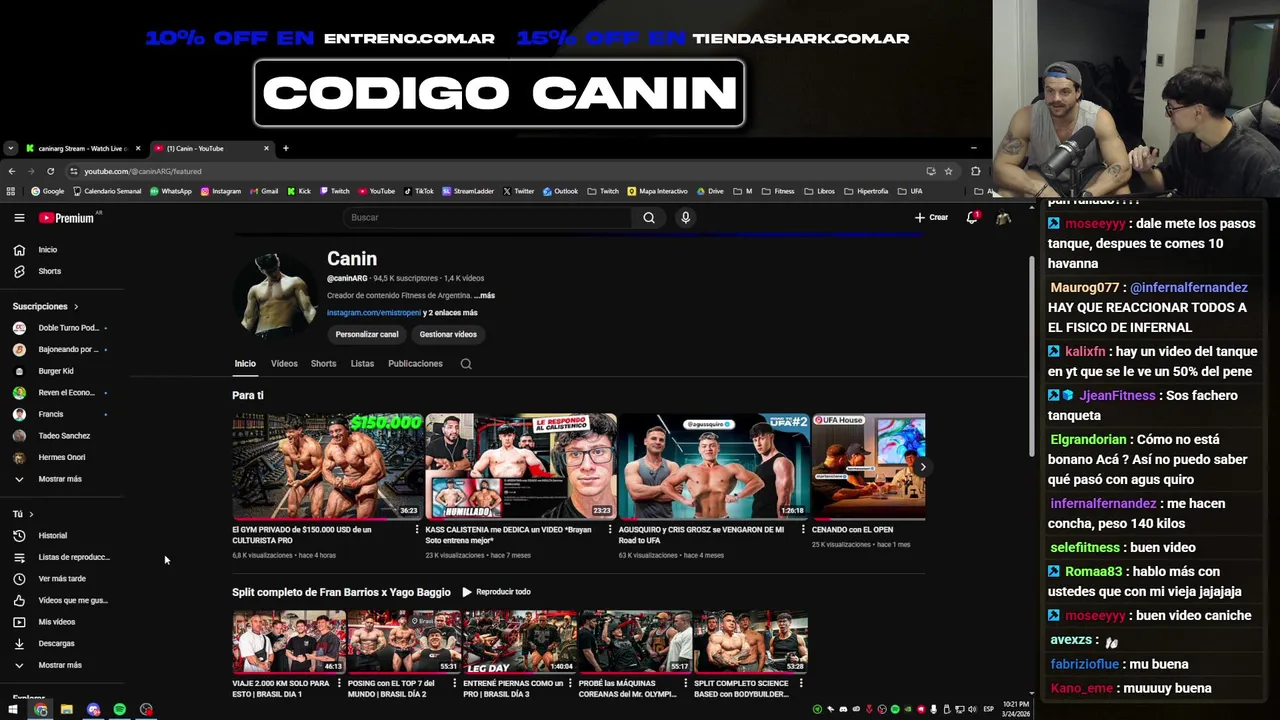1280x720 pixels.
Task: Bookmark this page with star icon
Action: tap(948, 171)
